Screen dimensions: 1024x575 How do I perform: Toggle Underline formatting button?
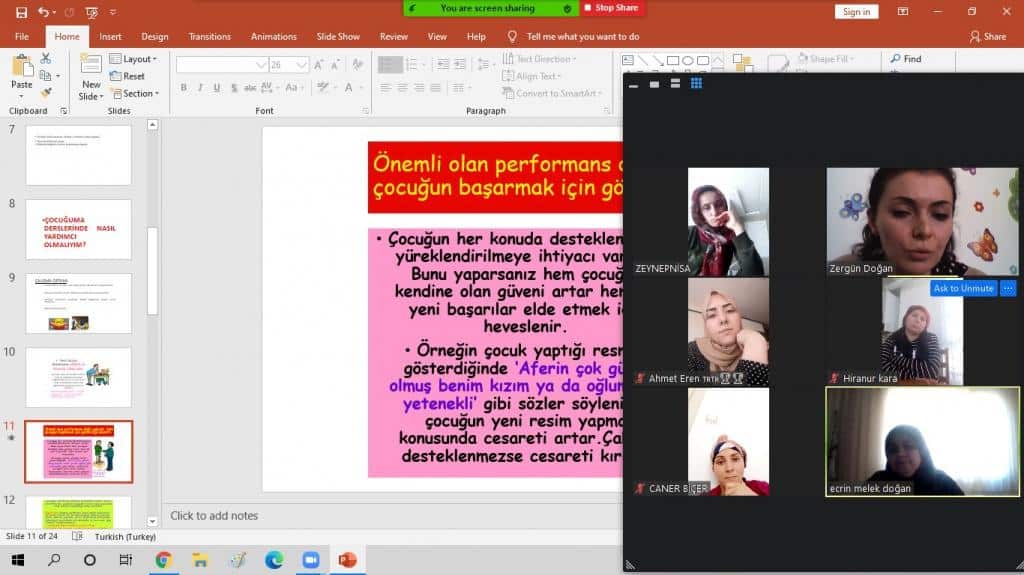tap(216, 88)
